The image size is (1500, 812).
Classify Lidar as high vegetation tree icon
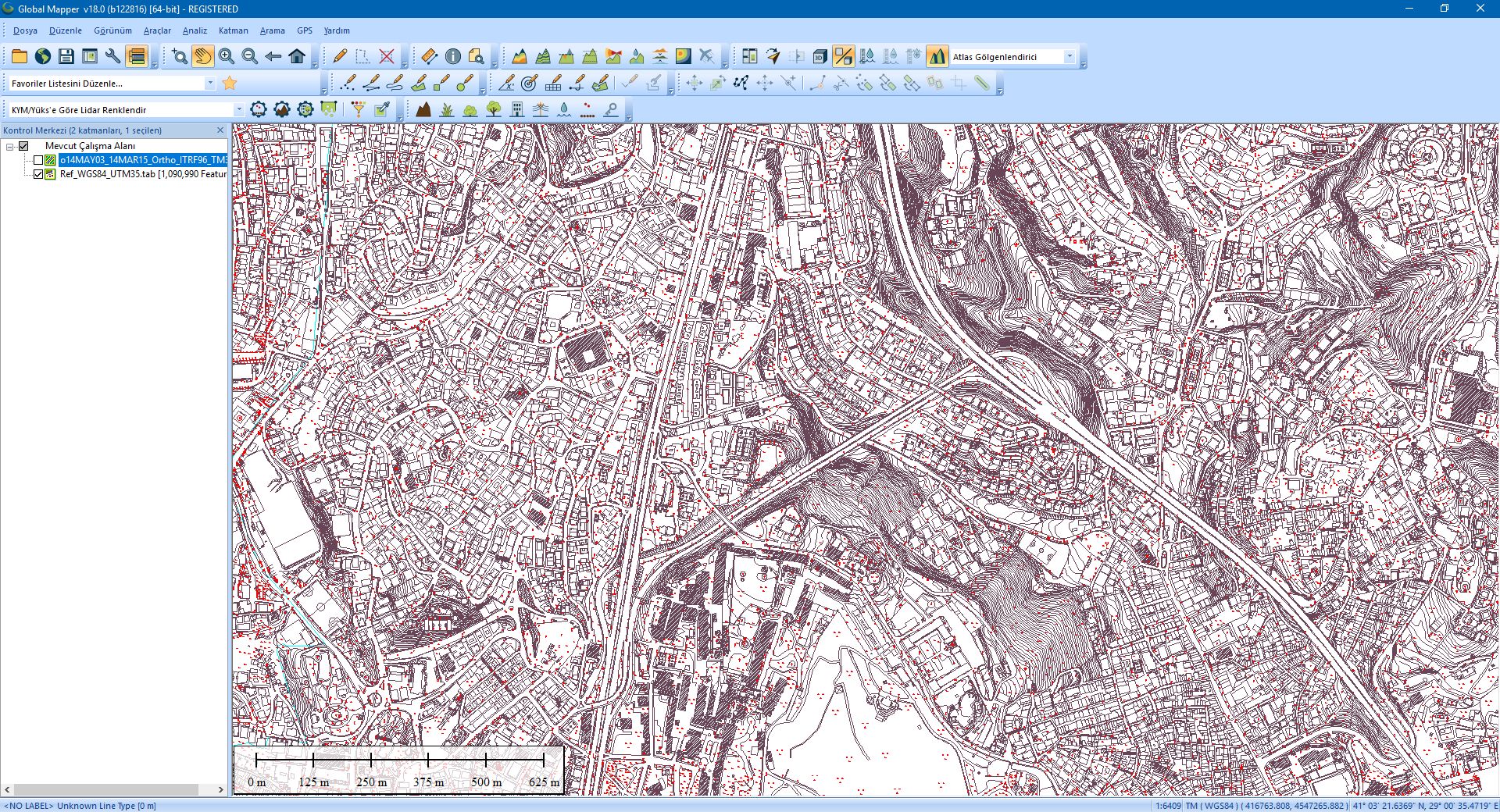(x=494, y=109)
